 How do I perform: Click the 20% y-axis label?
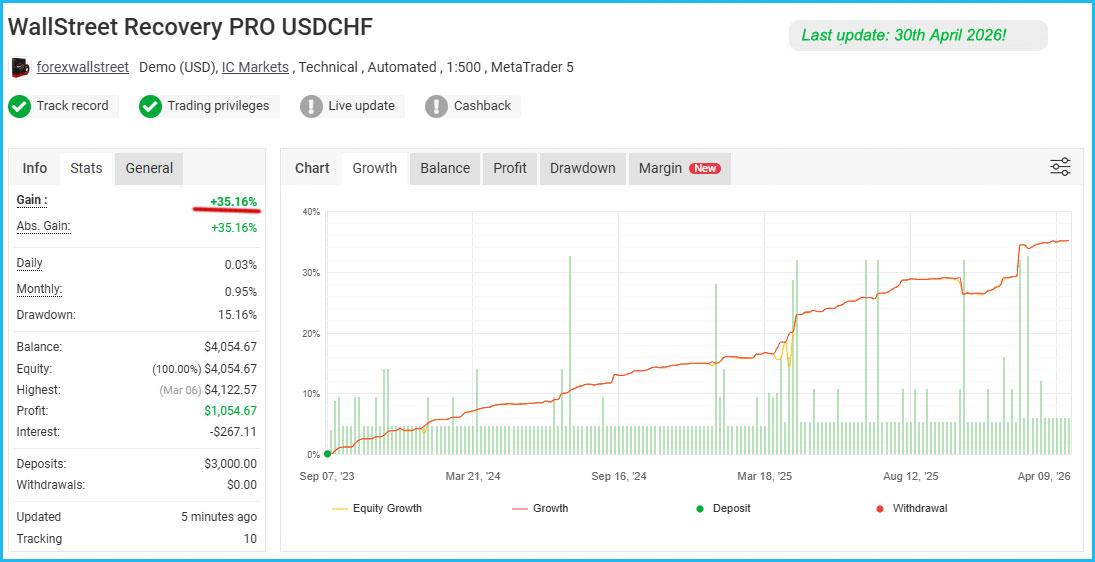pos(311,333)
